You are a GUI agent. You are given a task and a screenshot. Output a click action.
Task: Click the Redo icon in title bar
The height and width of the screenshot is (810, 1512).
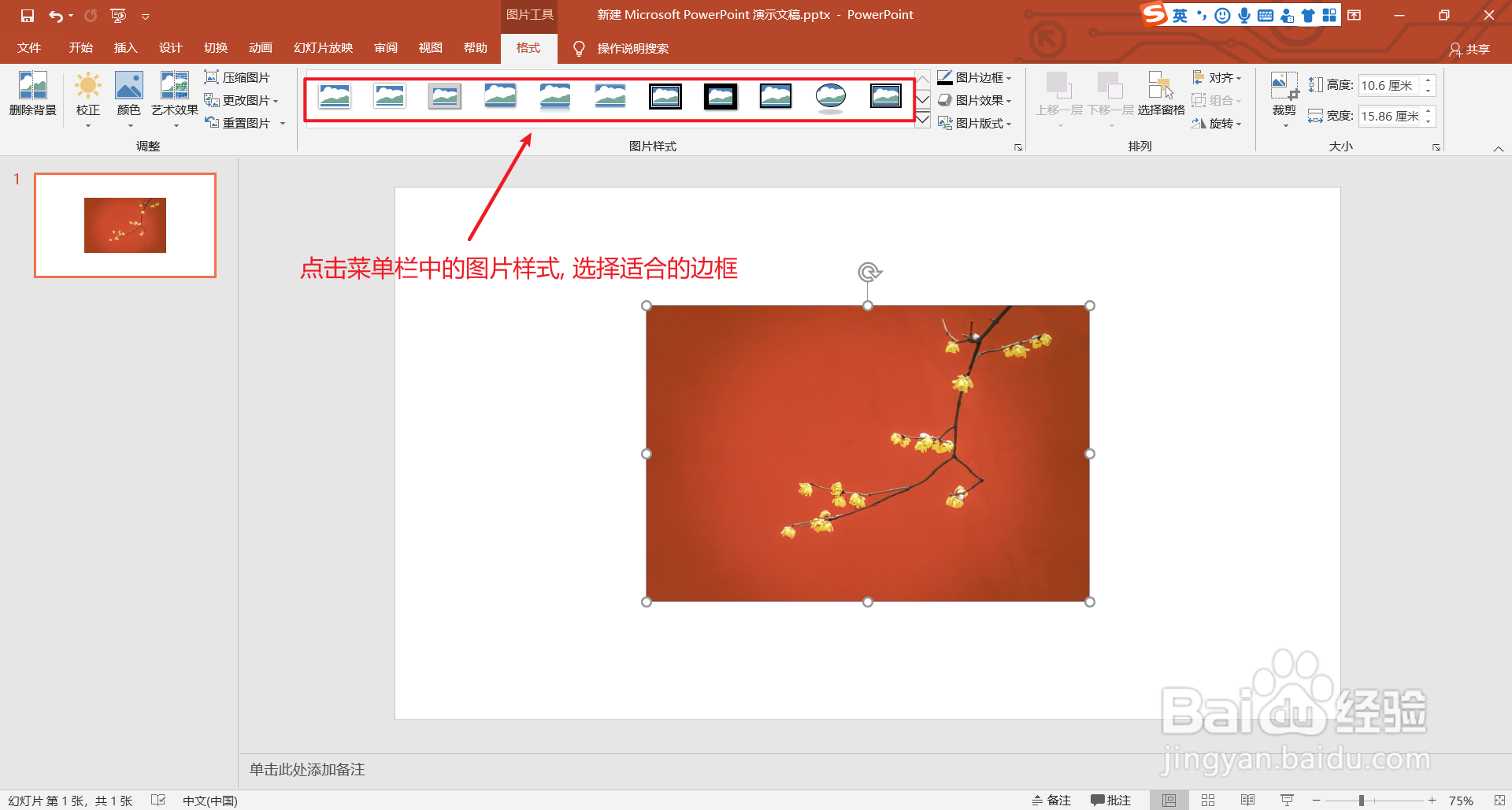(91, 16)
